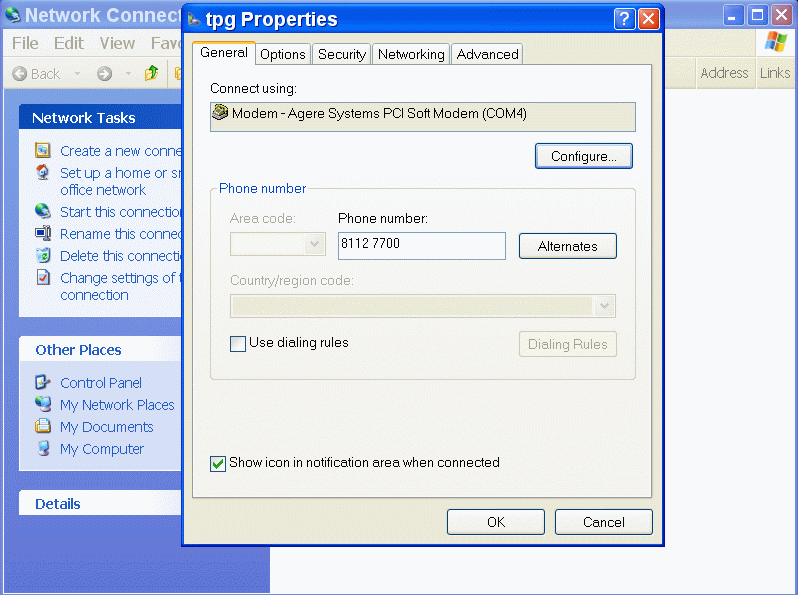Click OK in tpg Properties
The width and height of the screenshot is (798, 595).
click(496, 522)
